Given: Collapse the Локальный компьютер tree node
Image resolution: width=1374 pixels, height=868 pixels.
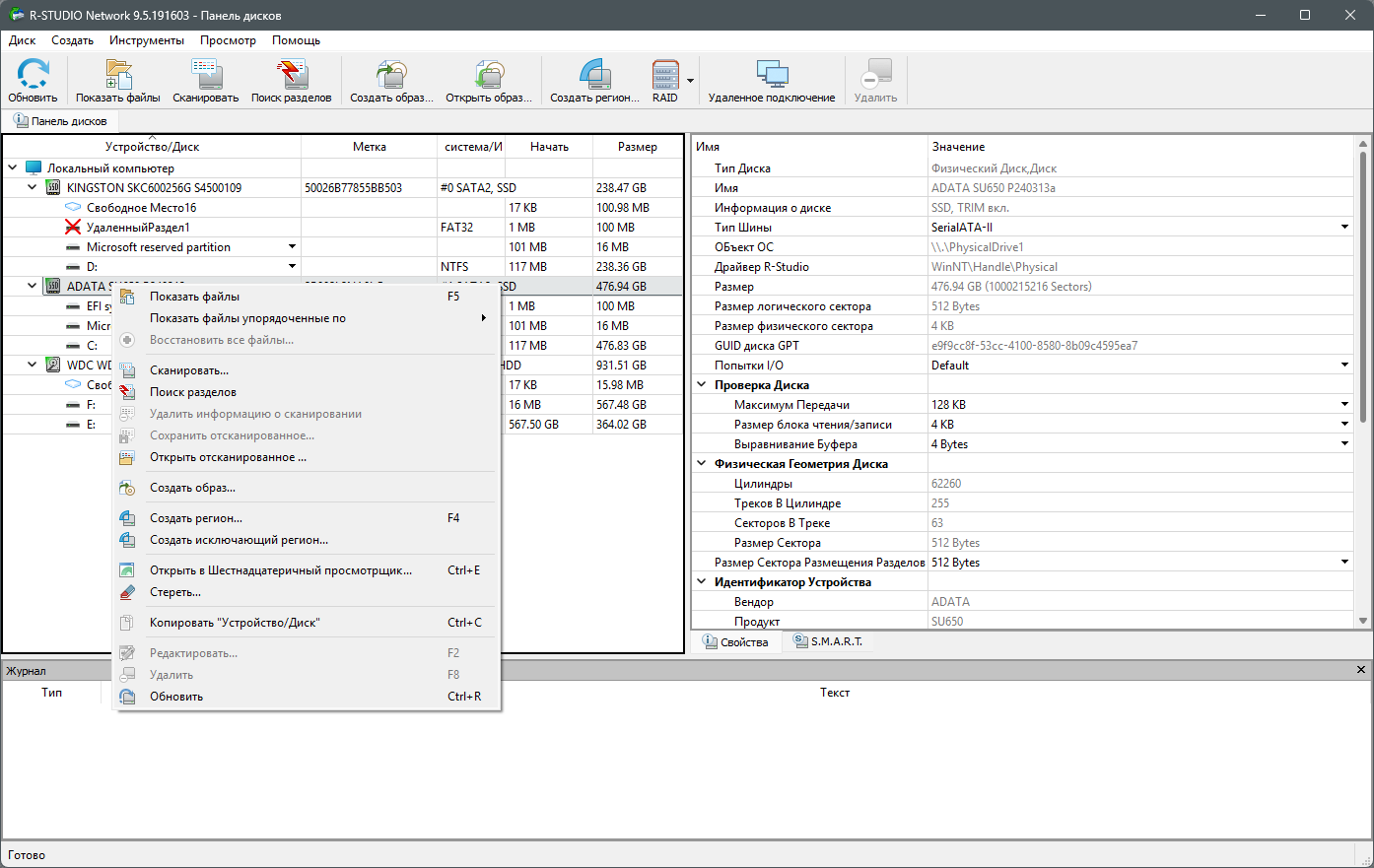Looking at the screenshot, I should [12, 168].
